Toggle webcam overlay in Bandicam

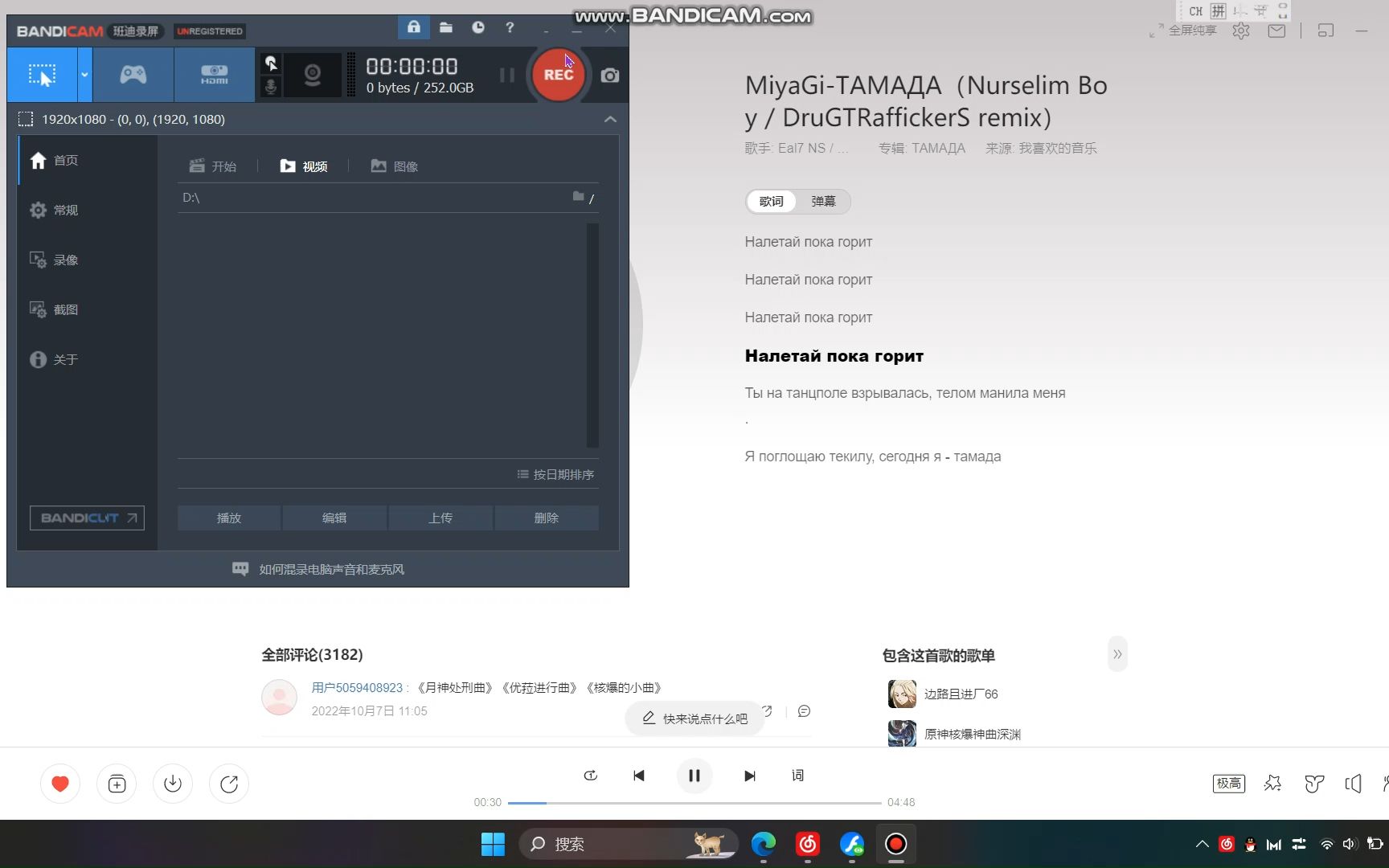coord(312,75)
